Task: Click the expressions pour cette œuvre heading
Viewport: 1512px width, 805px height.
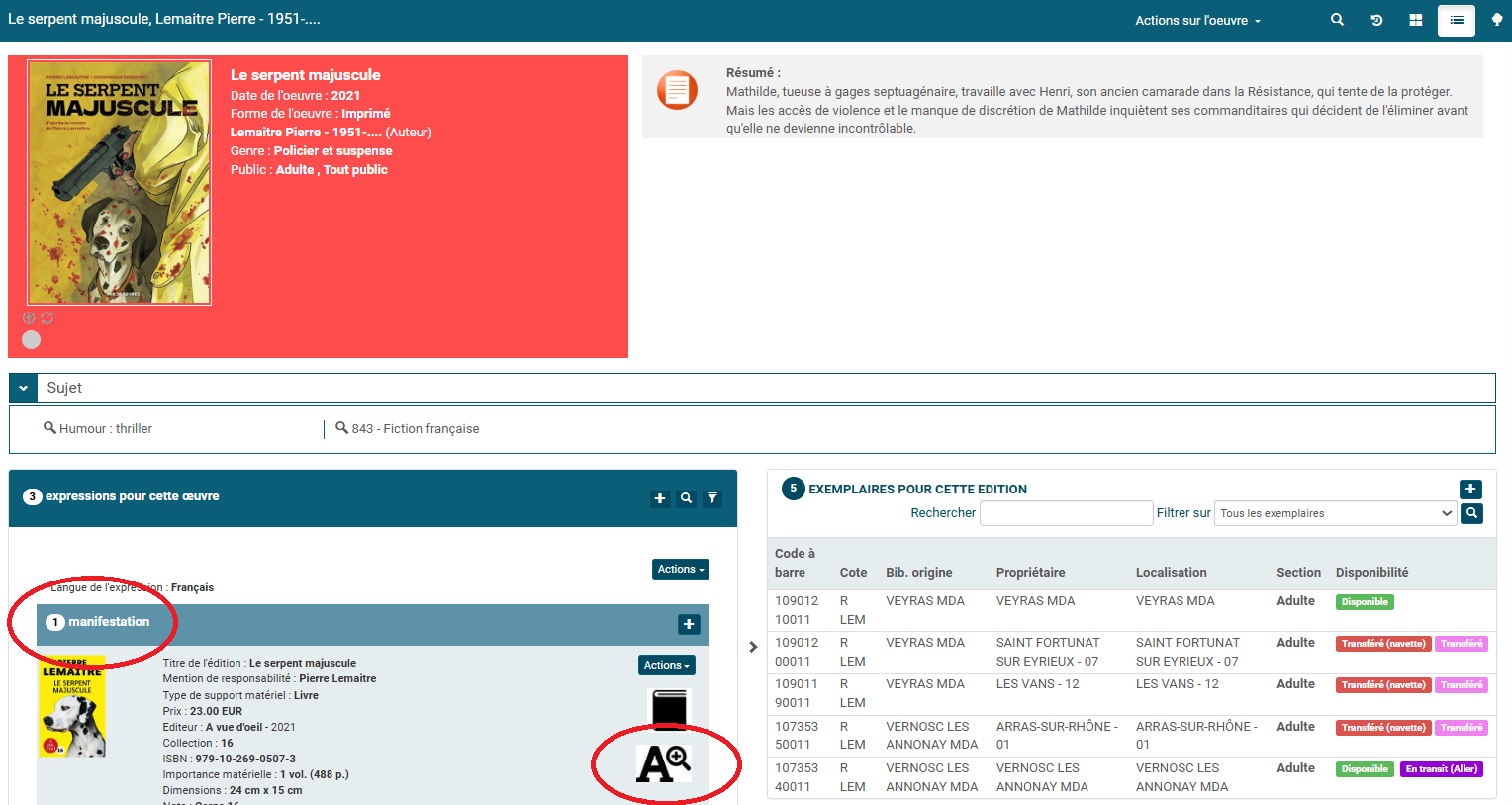Action: [133, 496]
